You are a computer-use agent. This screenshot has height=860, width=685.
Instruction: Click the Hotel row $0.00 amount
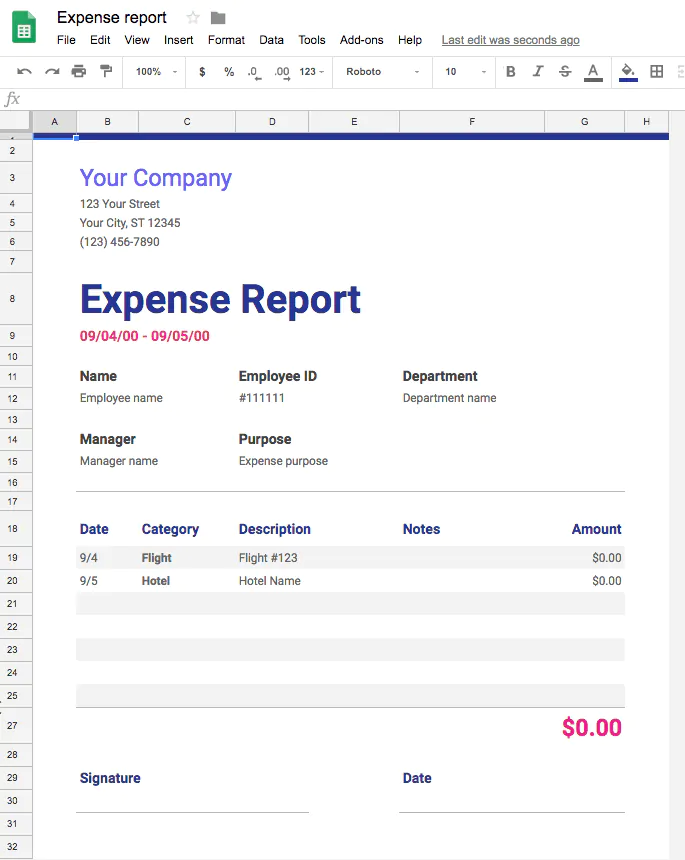coord(607,581)
